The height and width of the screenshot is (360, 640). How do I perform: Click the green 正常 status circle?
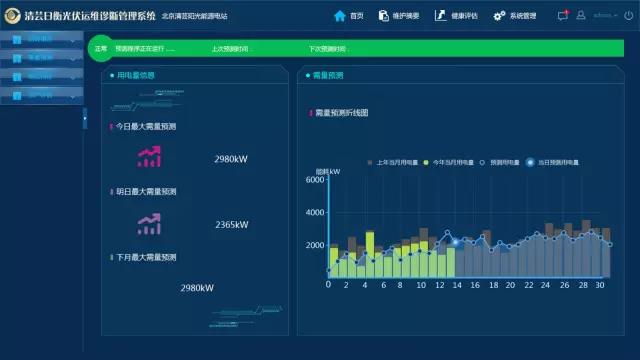pyautogui.click(x=100, y=49)
